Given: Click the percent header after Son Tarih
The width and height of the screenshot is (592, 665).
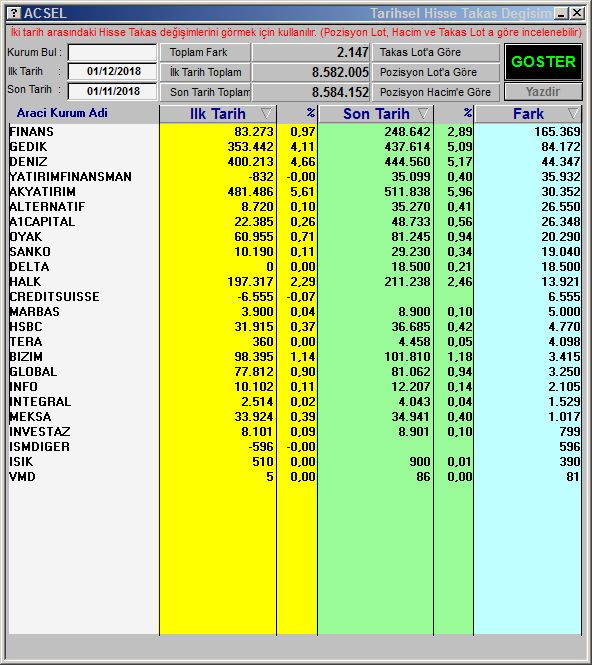Looking at the screenshot, I should click(467, 113).
